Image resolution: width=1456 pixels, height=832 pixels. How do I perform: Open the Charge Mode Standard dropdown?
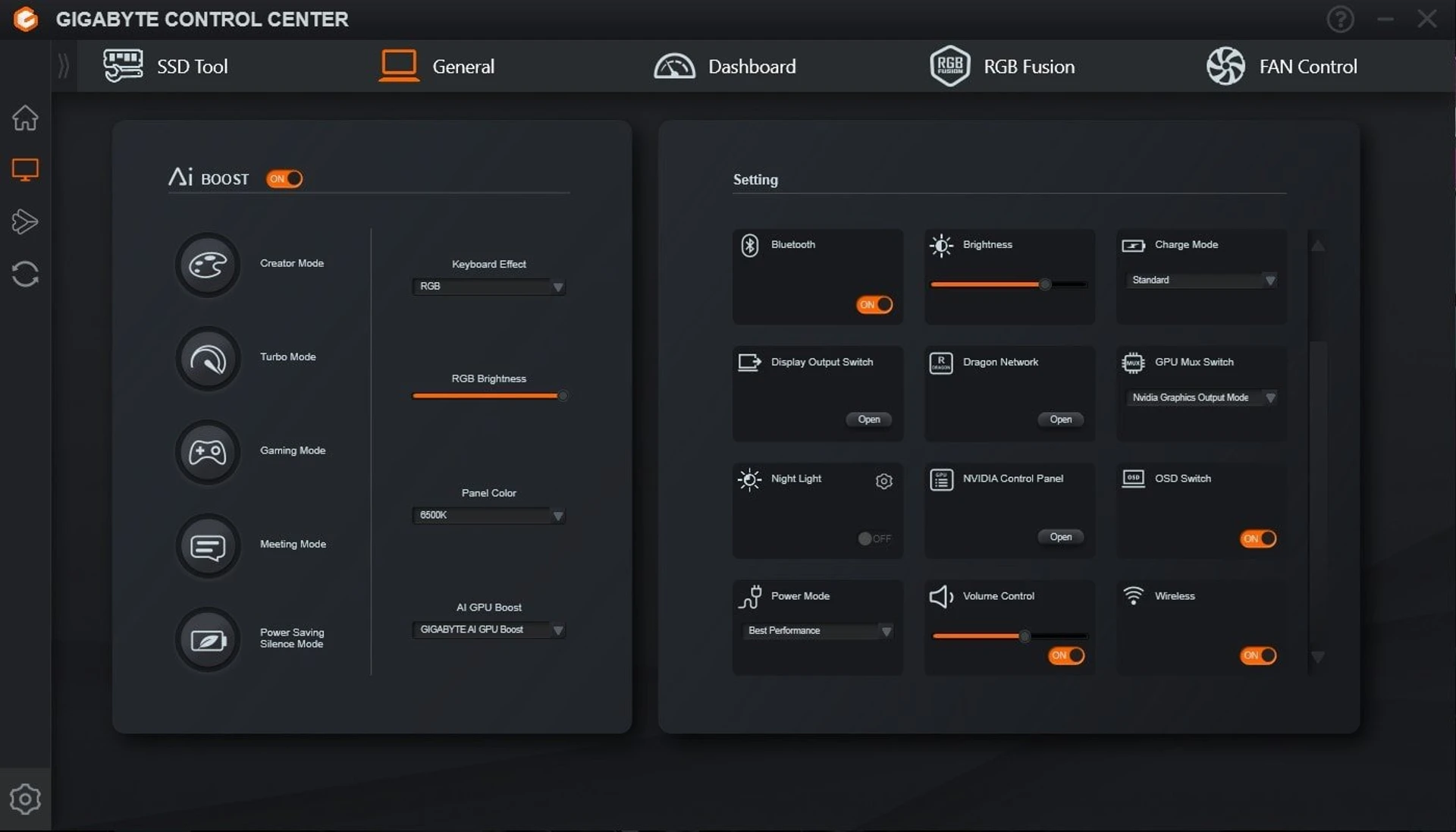(1201, 281)
